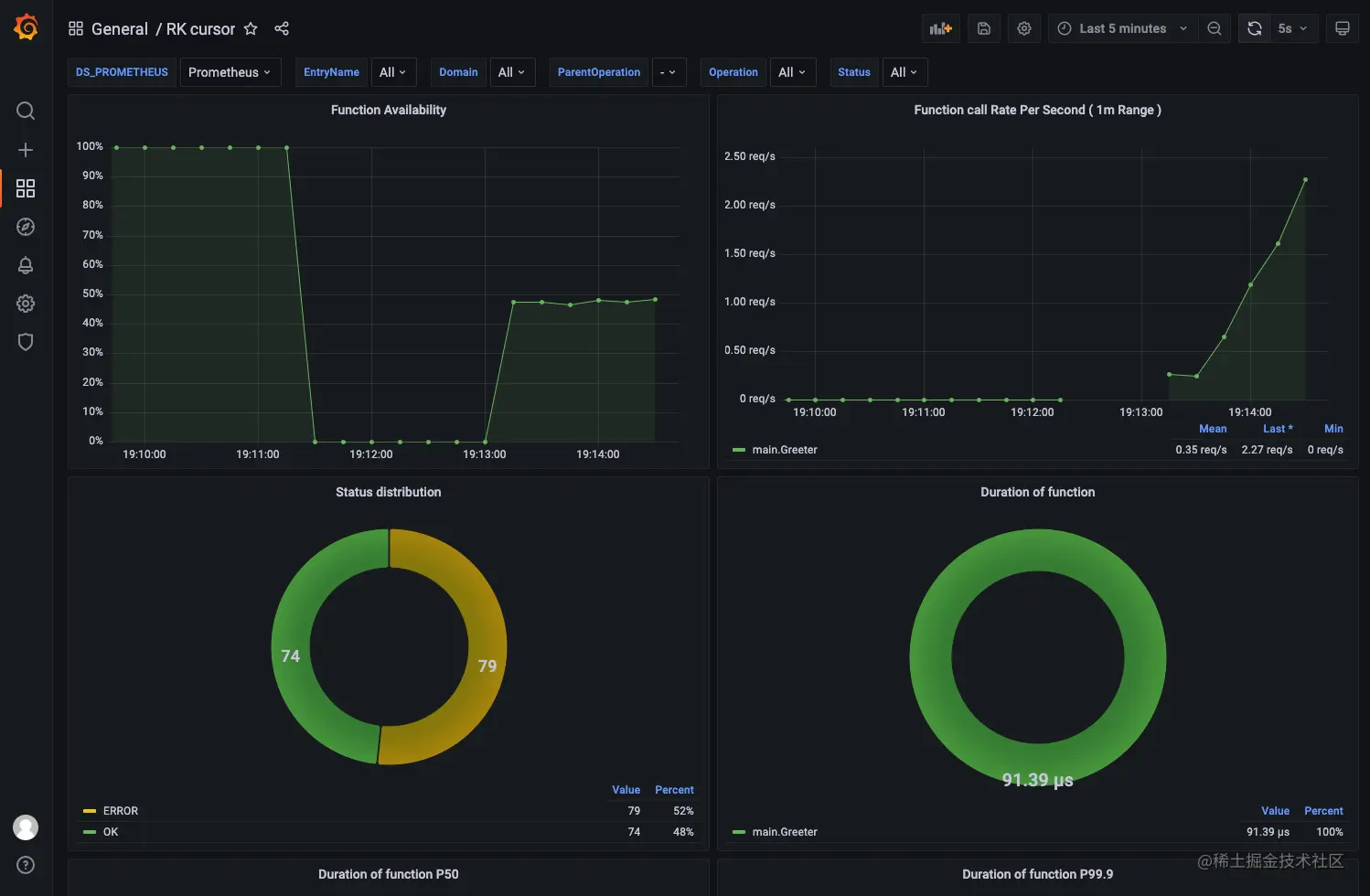Toggle main.Greeter series in call rate legend
Screen dimensions: 1370x896
[785, 450]
